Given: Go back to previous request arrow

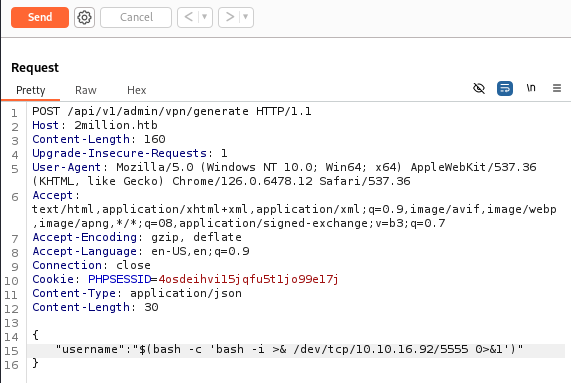Looking at the screenshot, I should point(188,17).
